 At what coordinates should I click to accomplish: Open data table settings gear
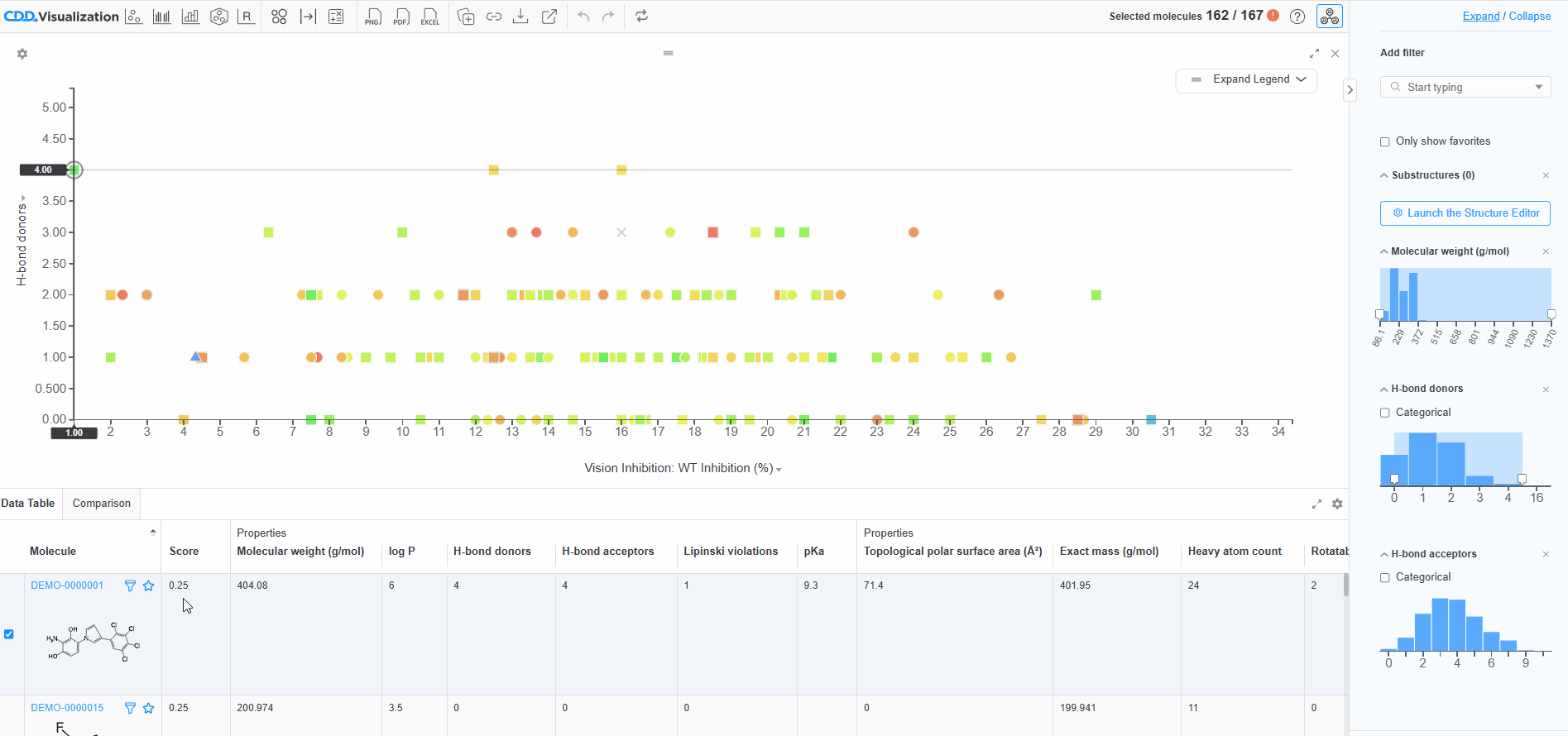pyautogui.click(x=1337, y=504)
